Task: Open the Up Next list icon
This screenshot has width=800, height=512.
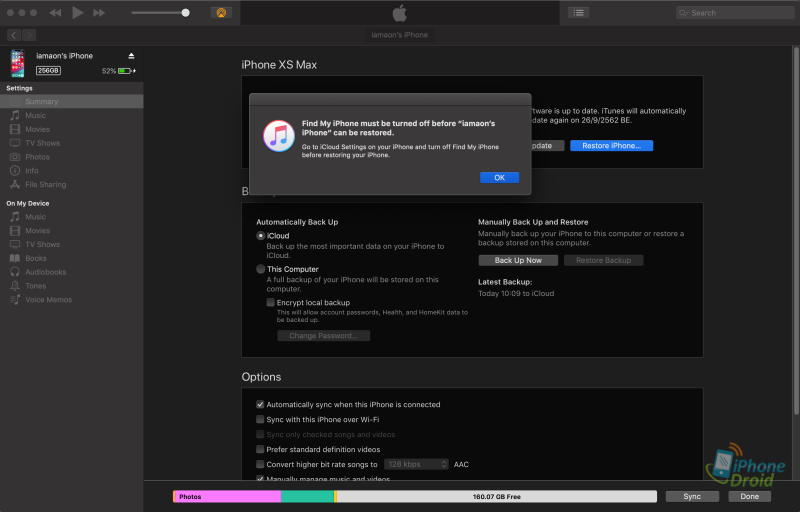Action: [x=578, y=13]
